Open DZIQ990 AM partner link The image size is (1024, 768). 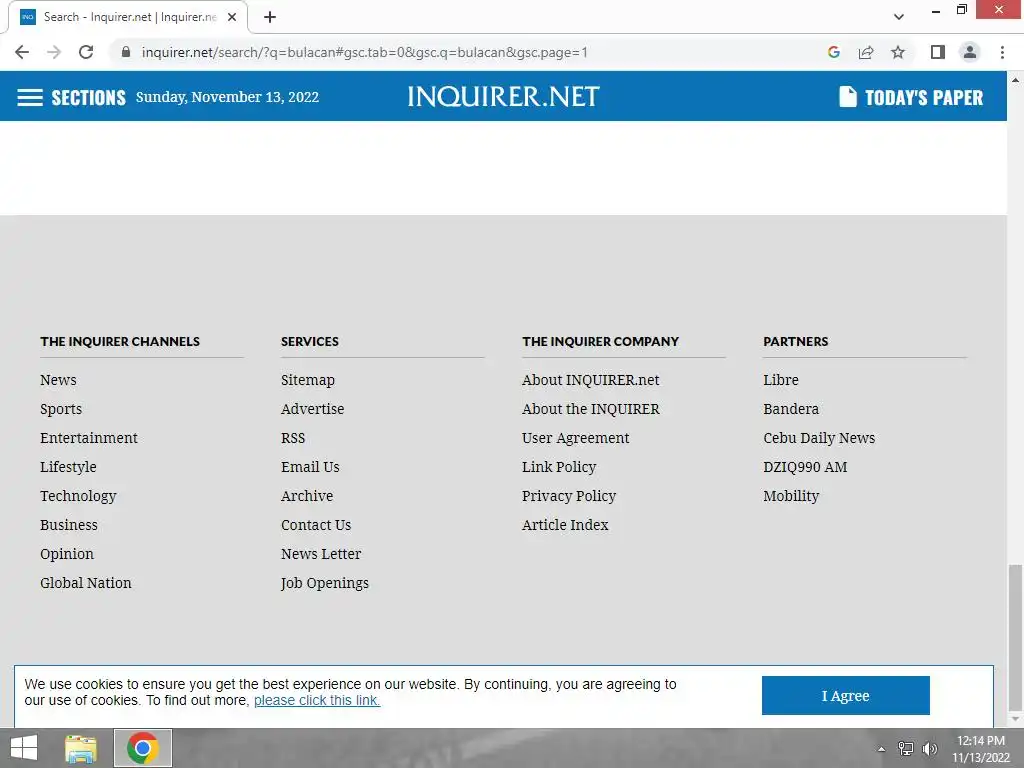click(x=805, y=467)
